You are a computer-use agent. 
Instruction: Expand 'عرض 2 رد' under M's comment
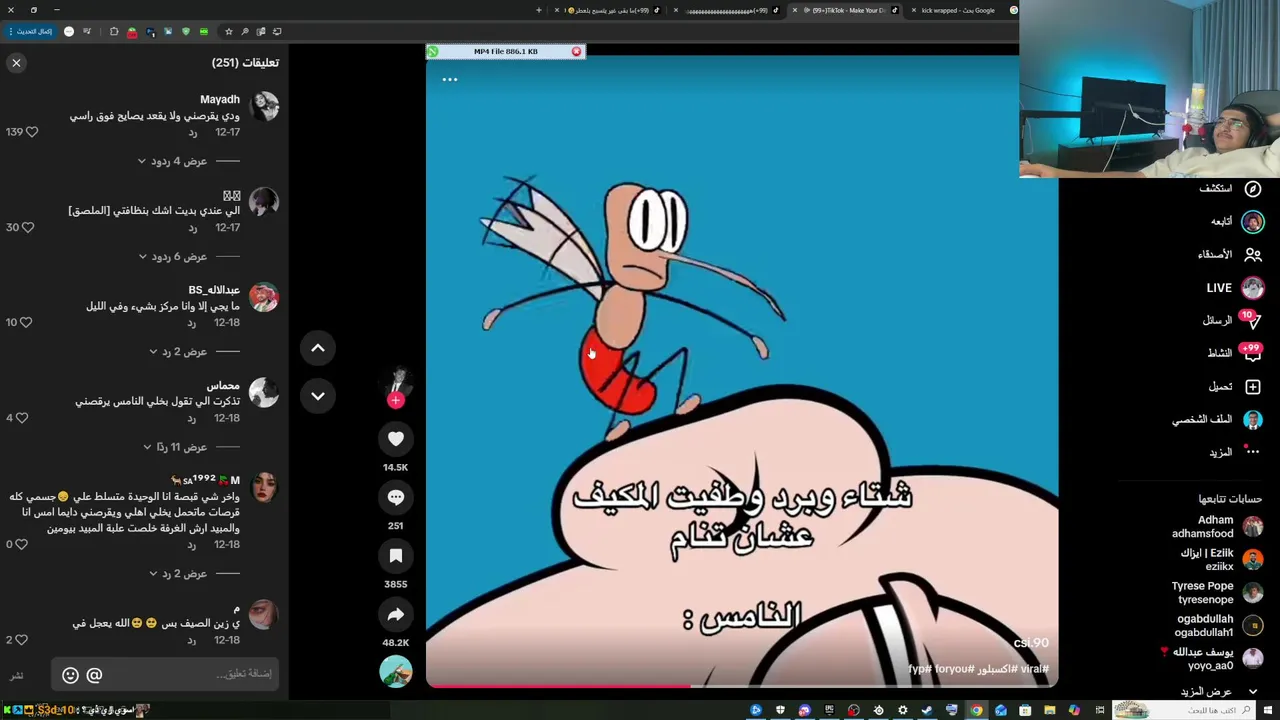click(178, 574)
